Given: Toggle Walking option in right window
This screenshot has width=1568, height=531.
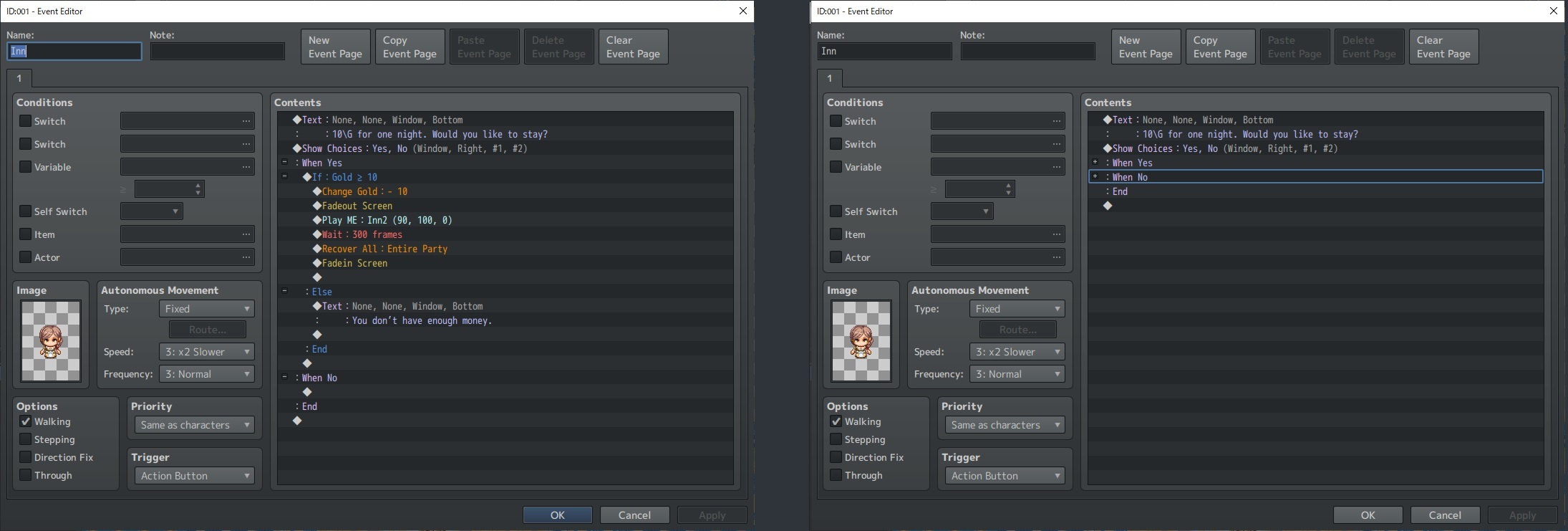Looking at the screenshot, I should (x=836, y=421).
